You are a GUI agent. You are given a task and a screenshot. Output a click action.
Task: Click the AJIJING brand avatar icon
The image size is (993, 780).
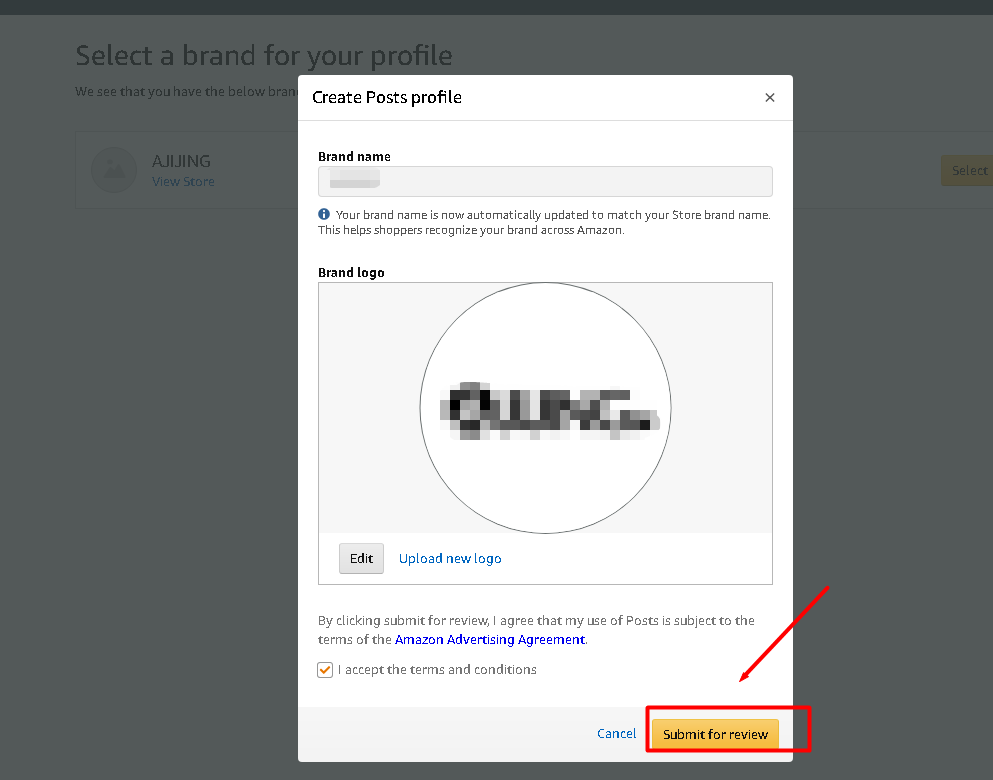[114, 170]
